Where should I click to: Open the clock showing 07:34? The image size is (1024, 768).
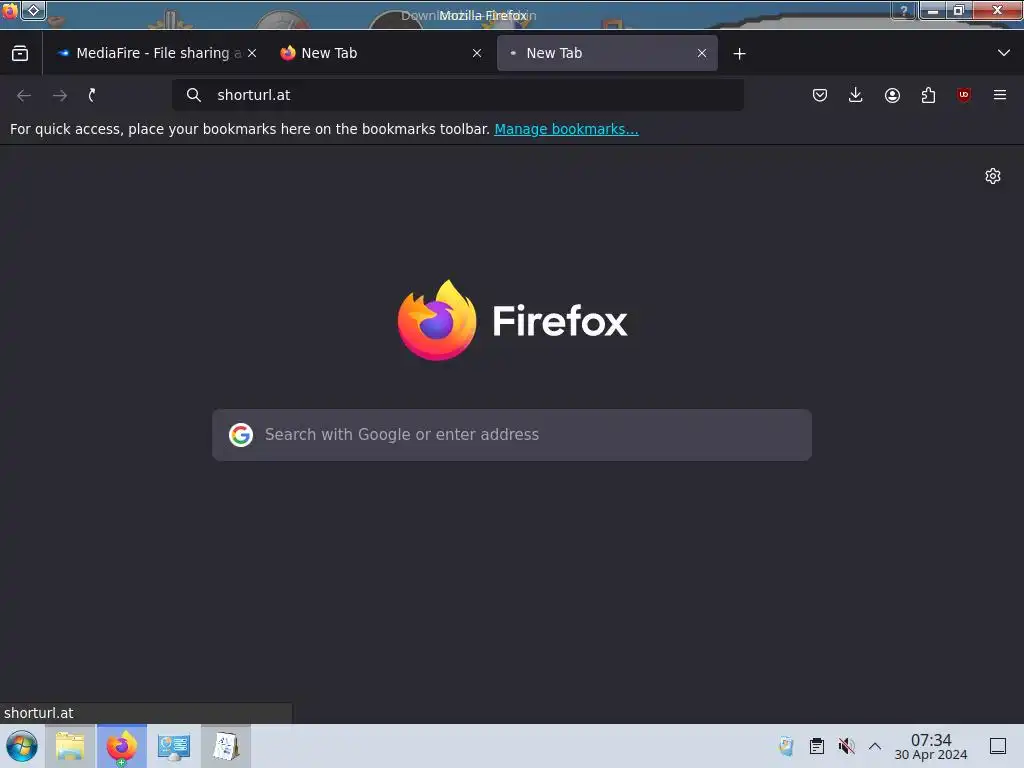tap(931, 746)
